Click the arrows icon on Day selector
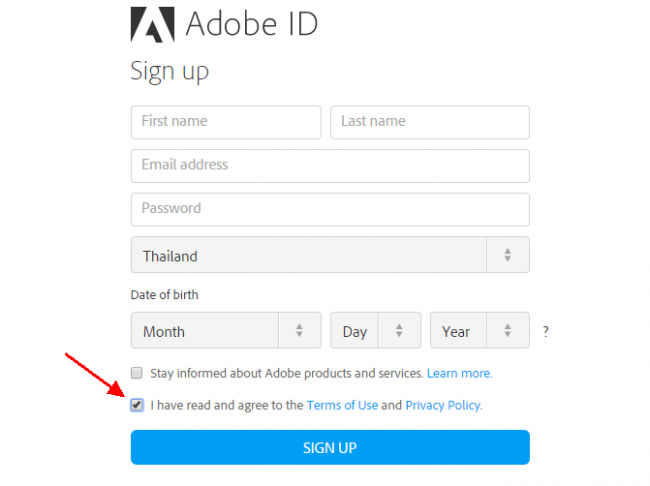The width and height of the screenshot is (650, 486). coord(399,331)
